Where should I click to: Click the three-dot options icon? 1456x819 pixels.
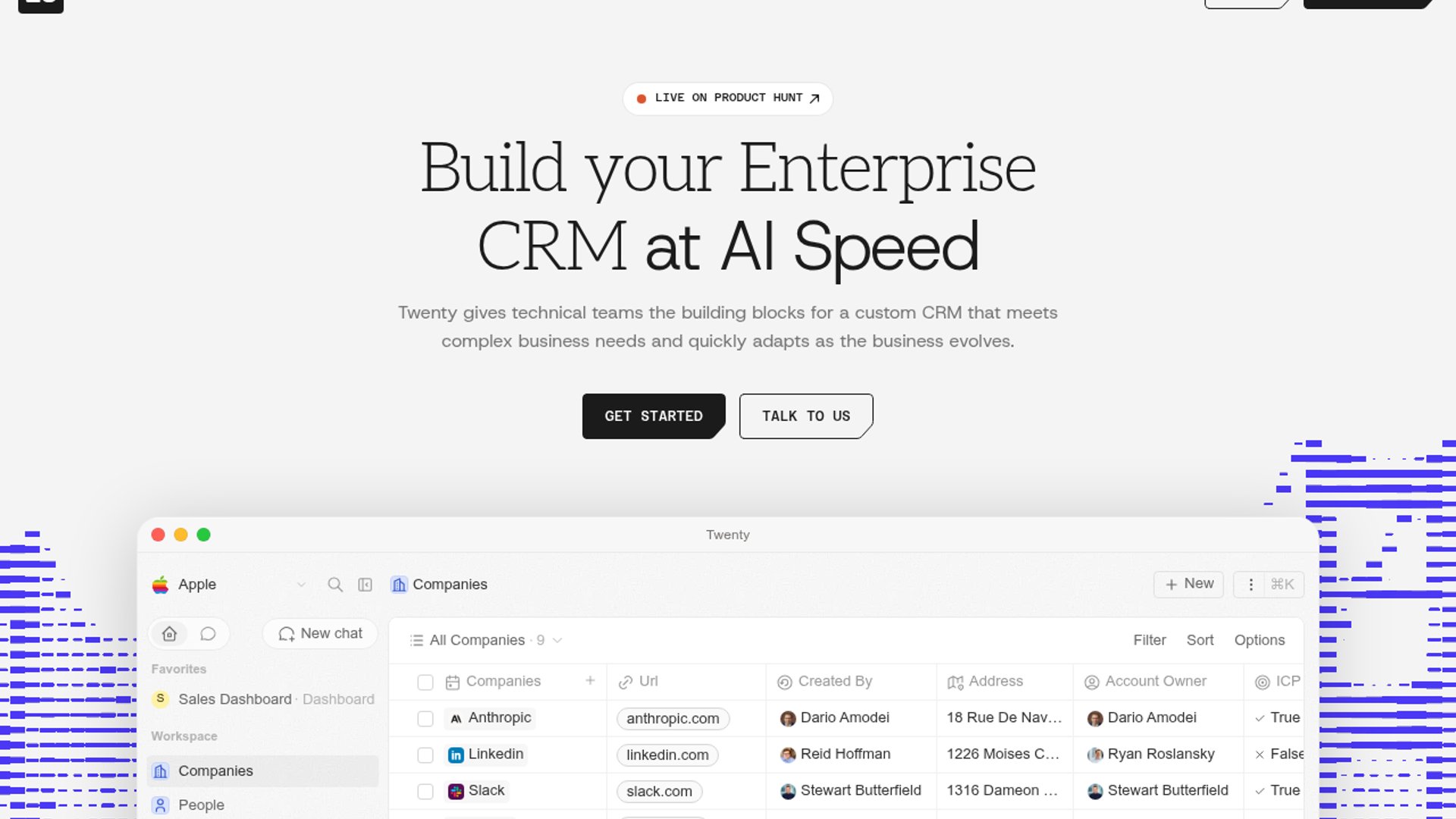[1250, 584]
